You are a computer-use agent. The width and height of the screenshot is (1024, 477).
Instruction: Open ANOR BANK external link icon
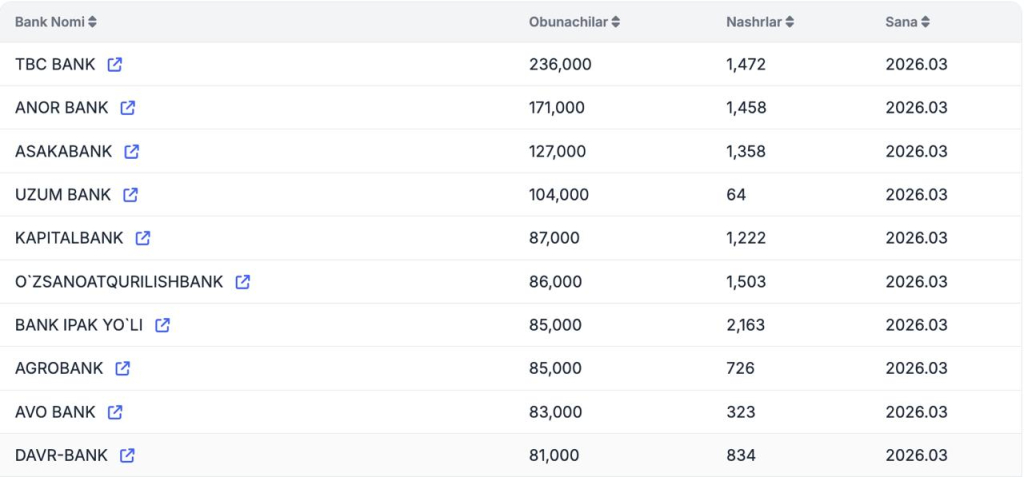[x=128, y=108]
